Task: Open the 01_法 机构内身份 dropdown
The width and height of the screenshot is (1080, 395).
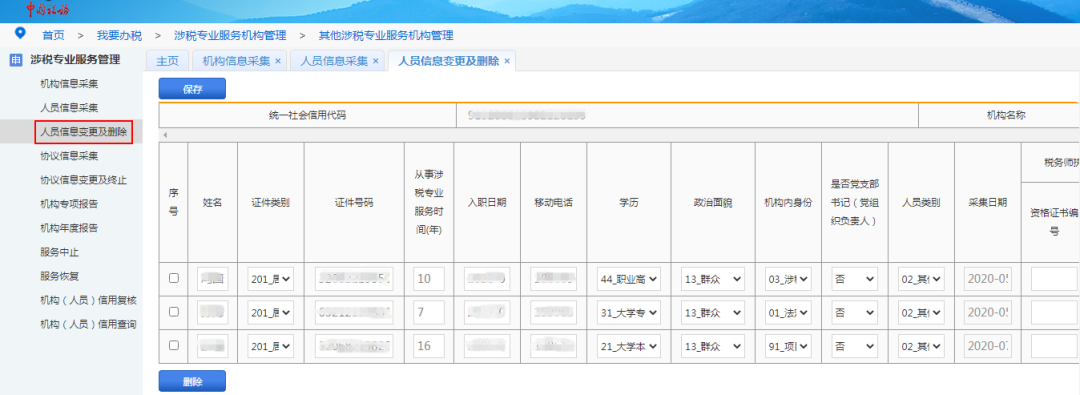Action: [788, 313]
